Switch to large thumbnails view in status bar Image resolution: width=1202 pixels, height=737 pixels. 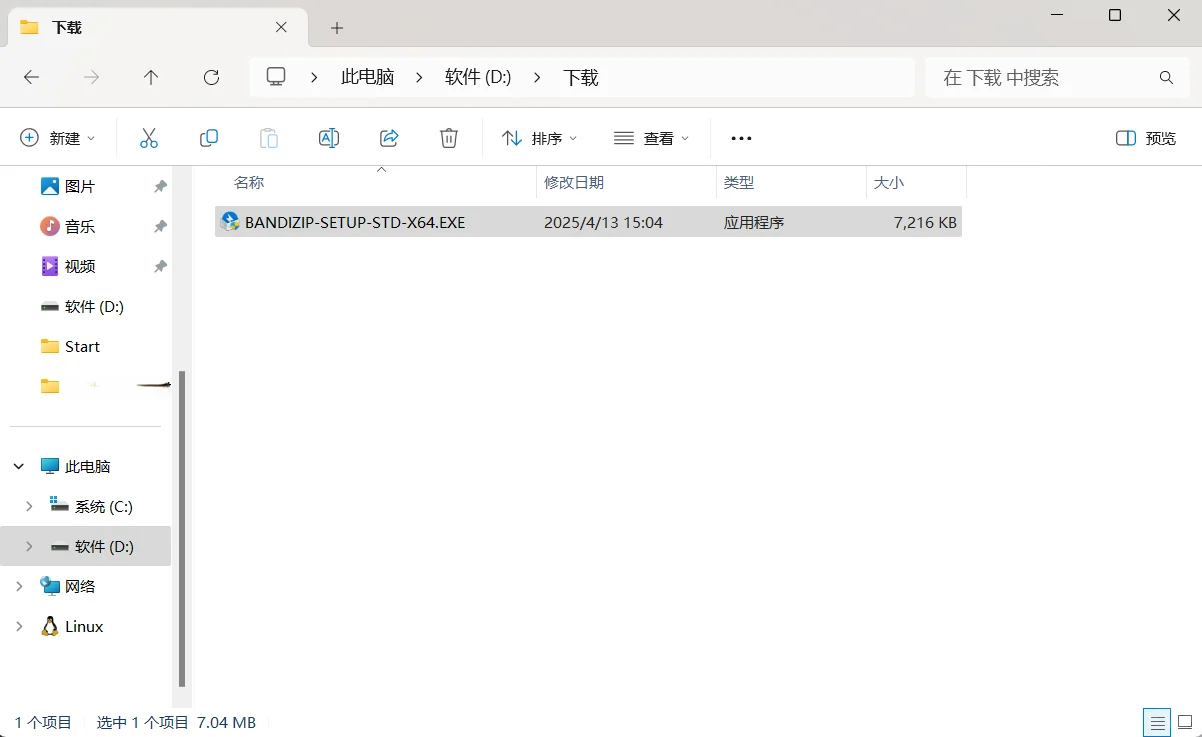tap(1185, 721)
